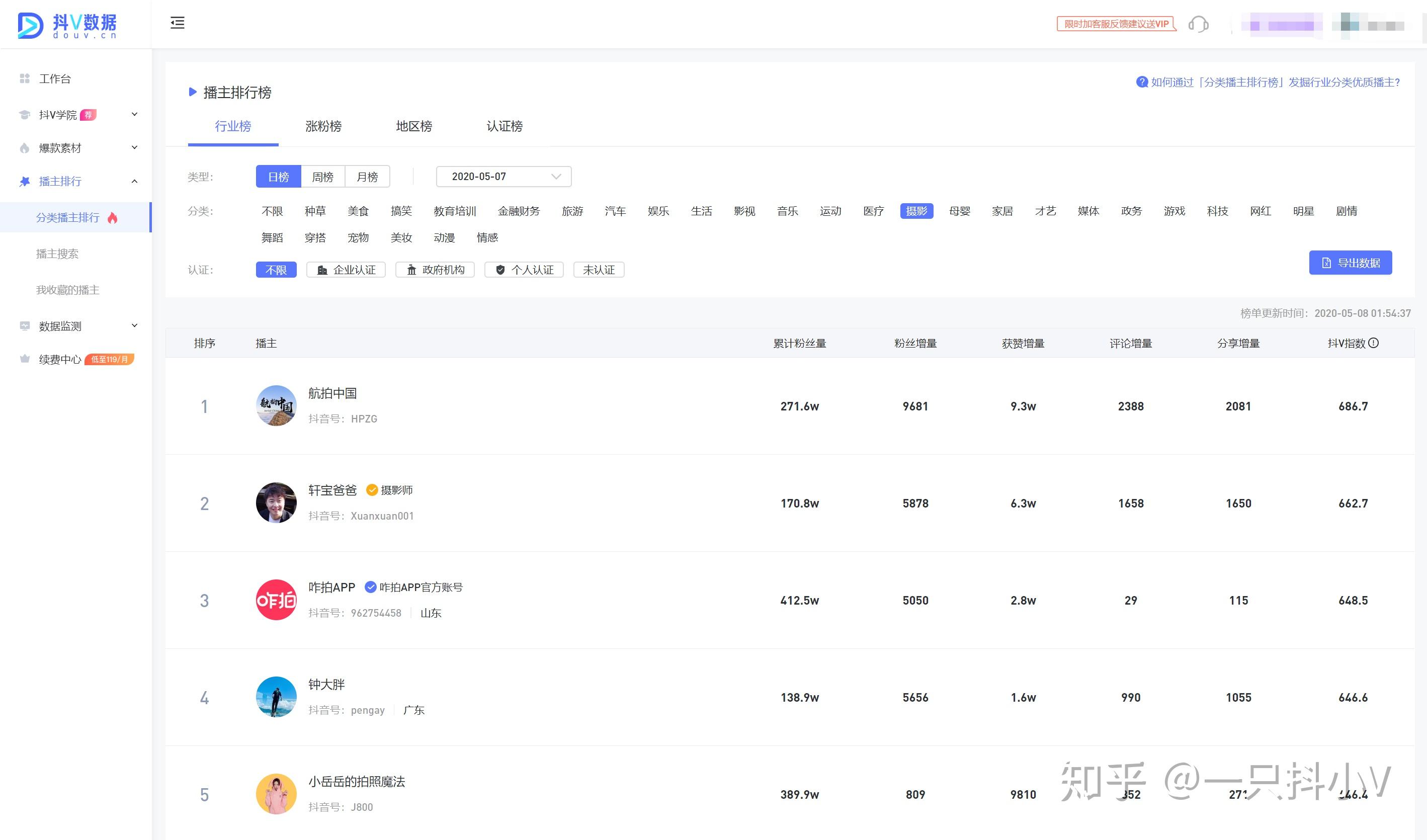Select 周榜 ranking type

tap(323, 177)
